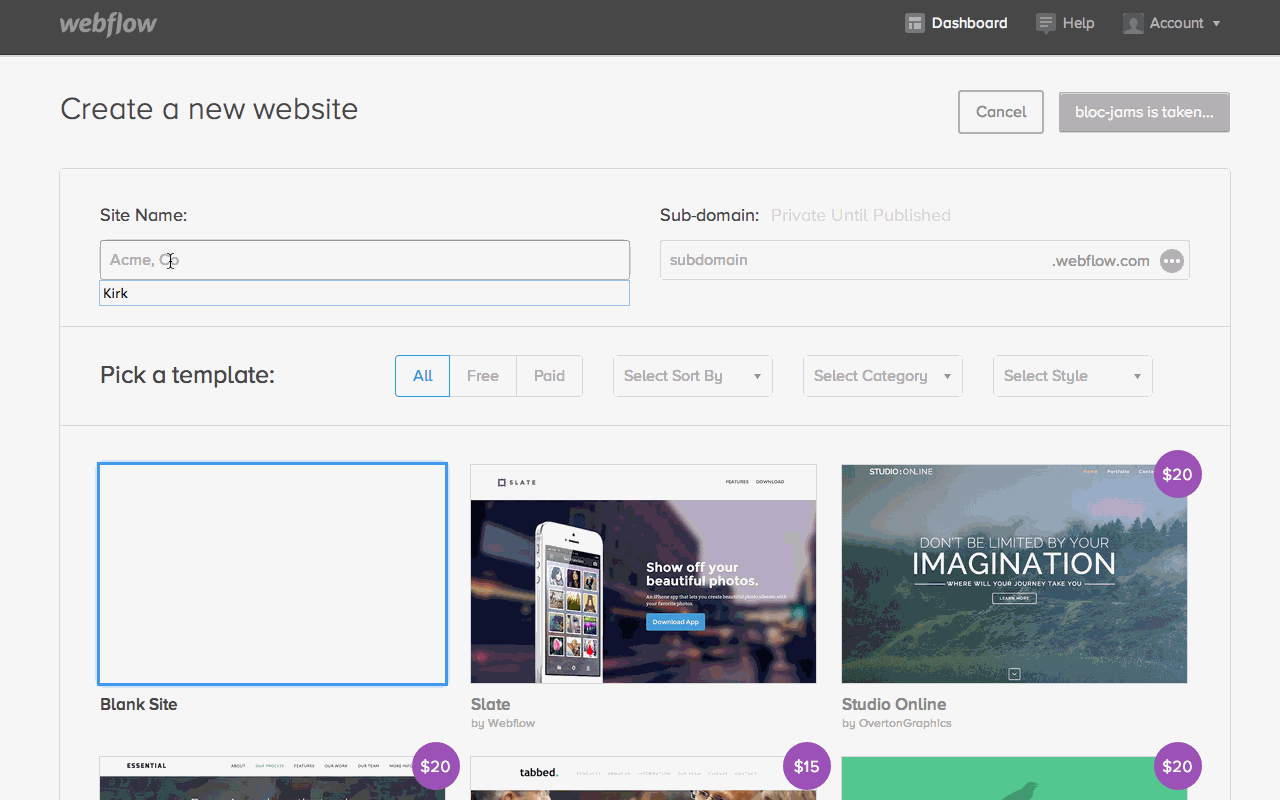Click the 'bloc-jams is taken...' button
This screenshot has height=800, width=1280.
(x=1144, y=112)
